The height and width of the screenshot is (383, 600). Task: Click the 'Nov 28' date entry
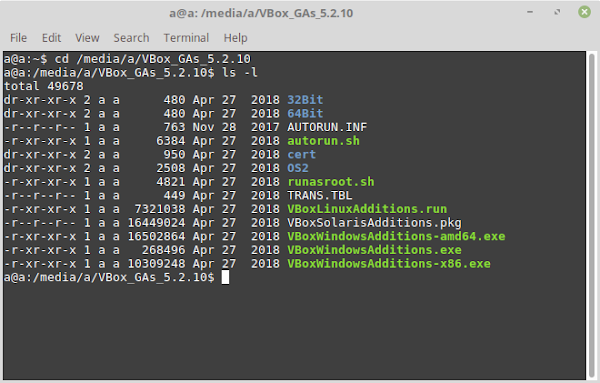click(x=214, y=127)
